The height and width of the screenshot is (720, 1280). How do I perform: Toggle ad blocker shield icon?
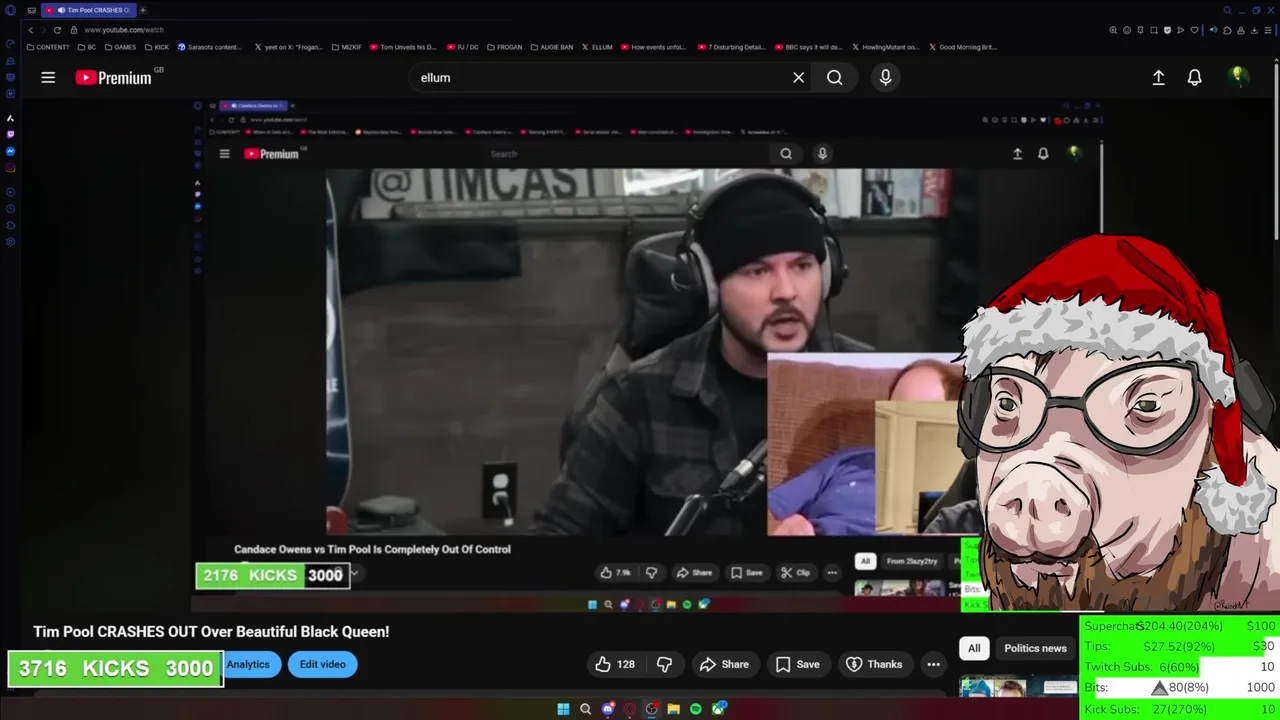tap(1167, 30)
